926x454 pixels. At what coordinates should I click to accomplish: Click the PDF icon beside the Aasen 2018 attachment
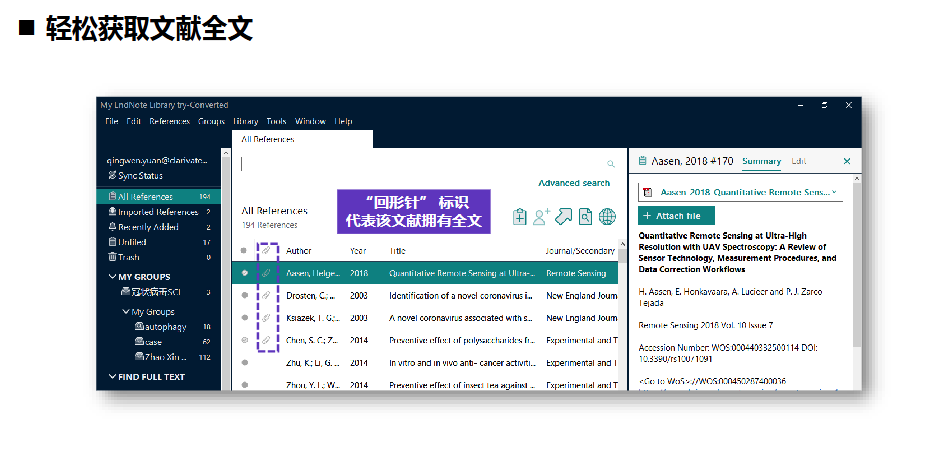pos(647,192)
